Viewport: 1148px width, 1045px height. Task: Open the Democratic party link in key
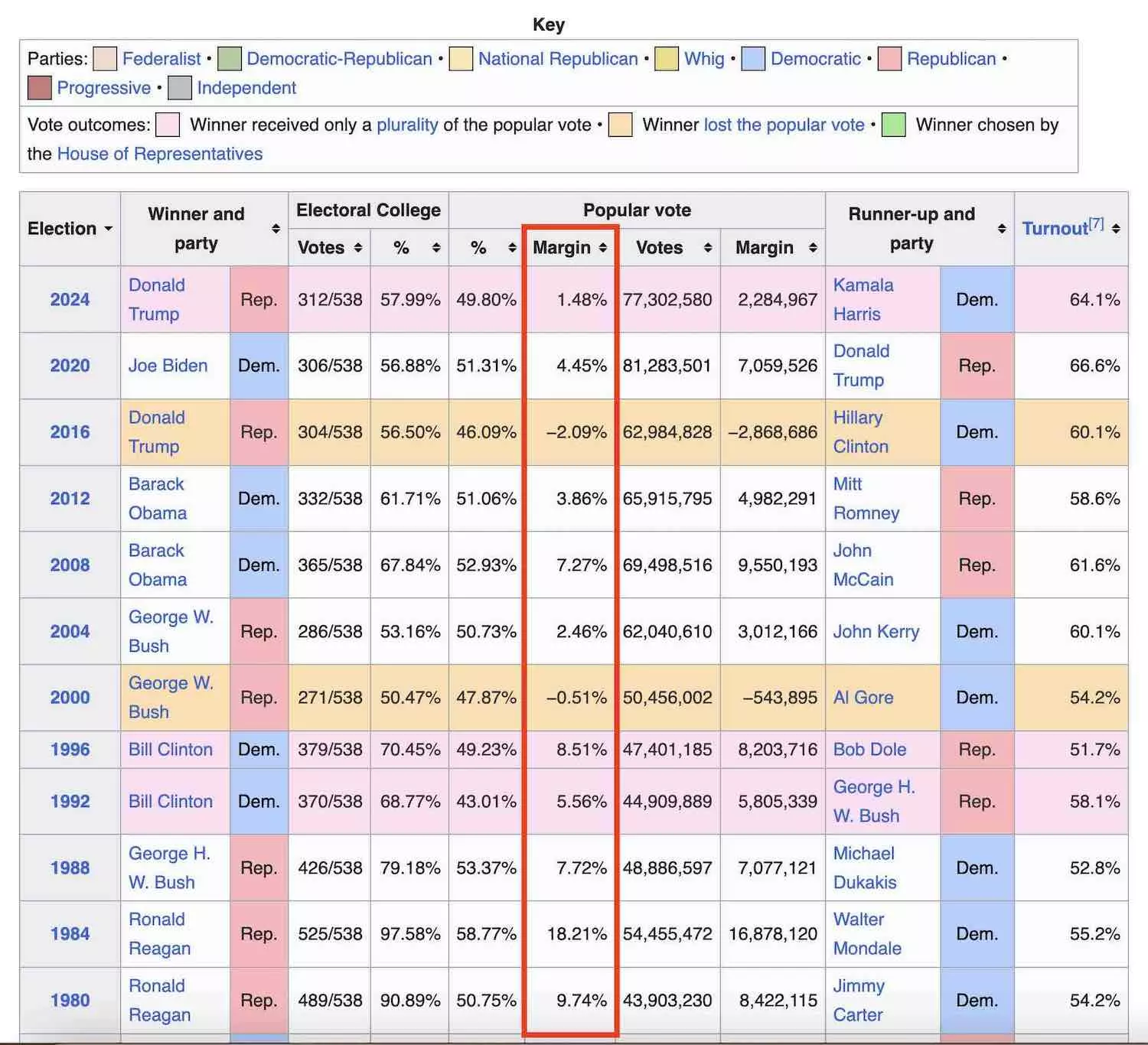click(x=816, y=59)
